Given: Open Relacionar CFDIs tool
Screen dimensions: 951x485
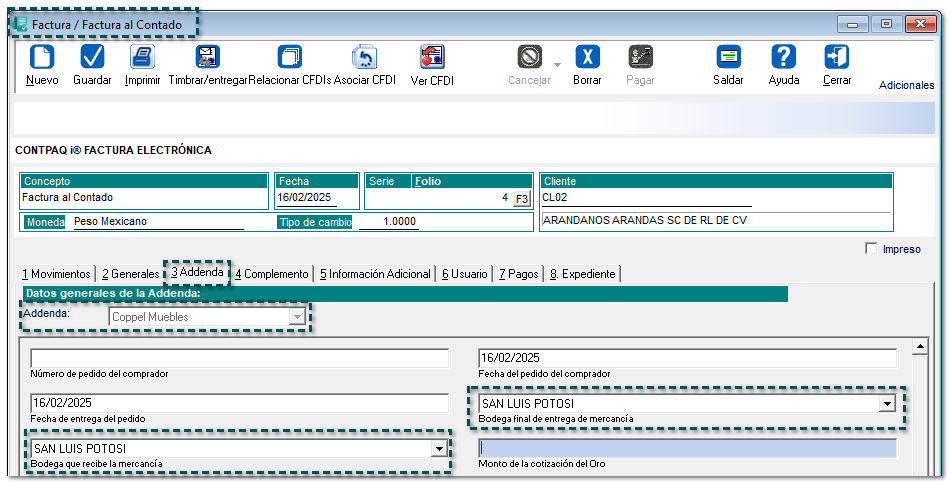Looking at the screenshot, I should click(x=290, y=57).
